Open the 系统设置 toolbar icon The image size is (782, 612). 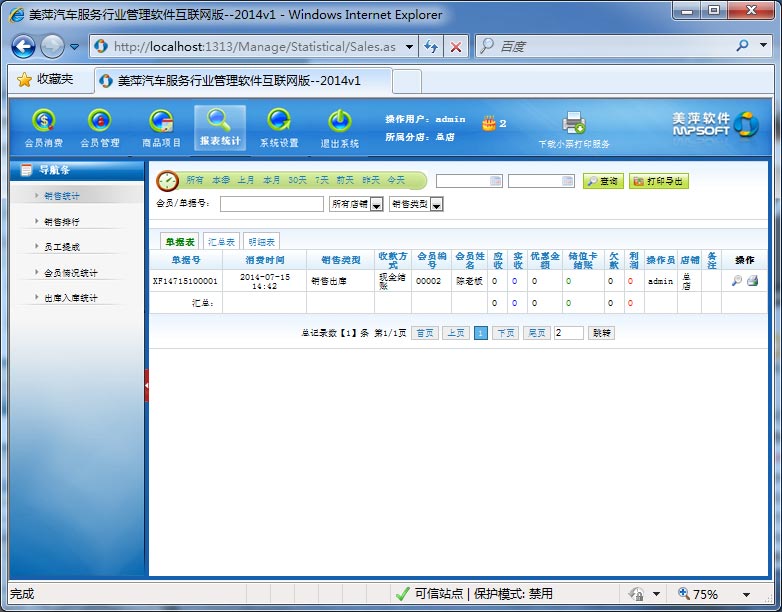279,122
